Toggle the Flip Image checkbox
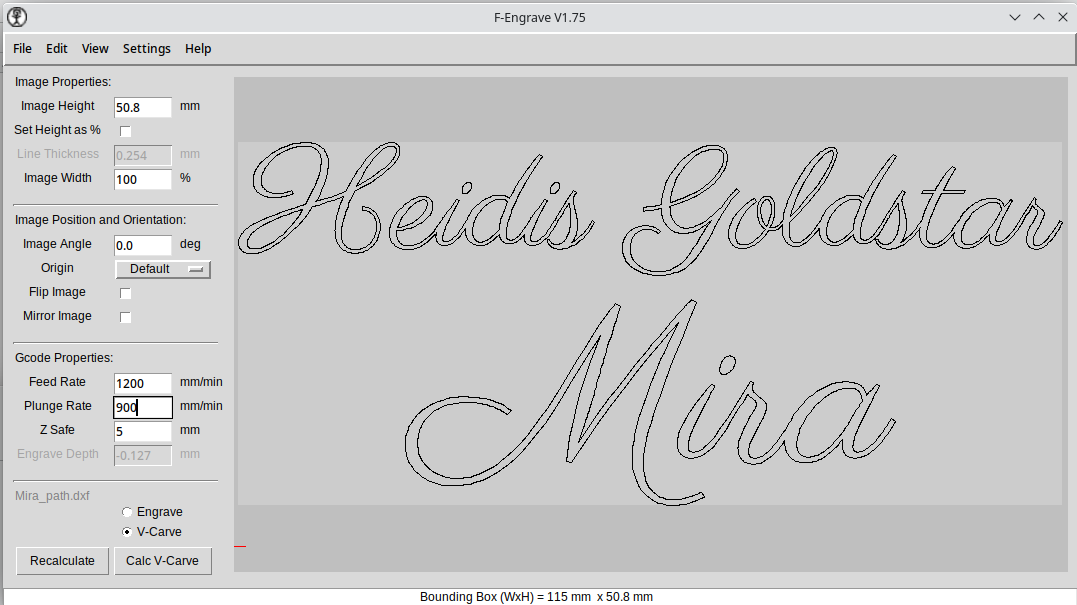 point(126,293)
